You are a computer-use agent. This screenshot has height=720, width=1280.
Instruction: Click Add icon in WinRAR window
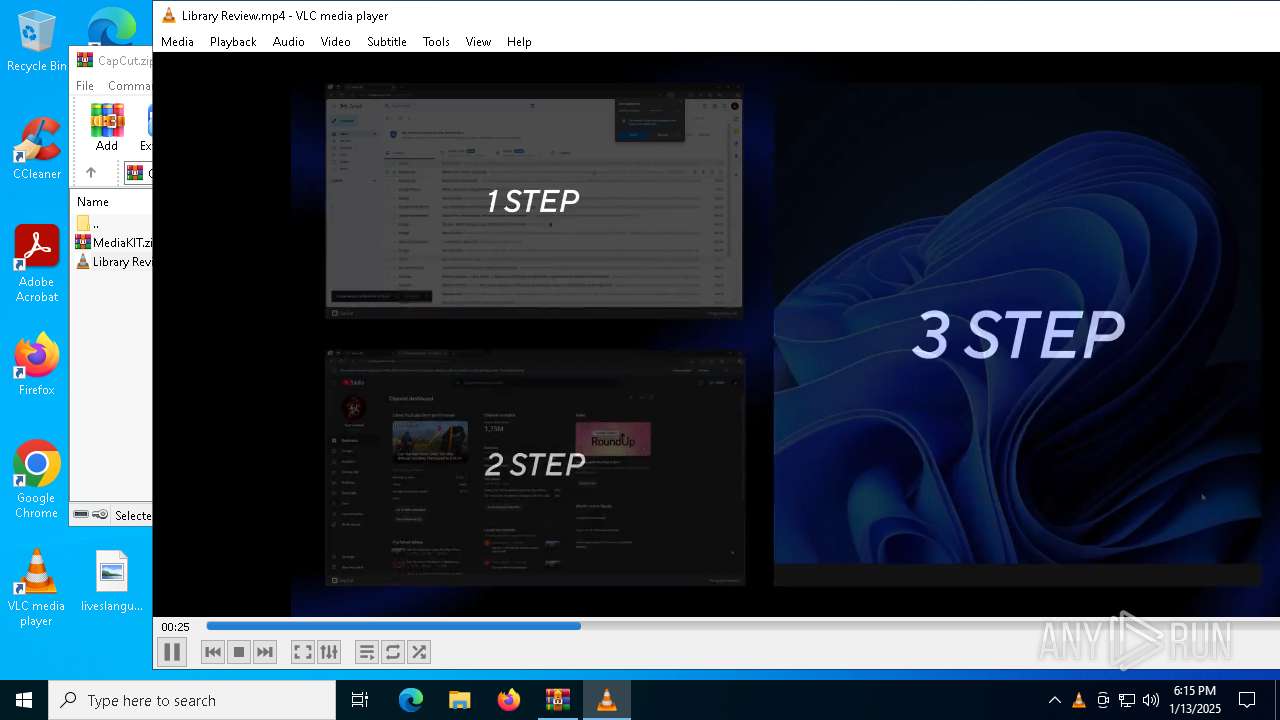point(107,128)
